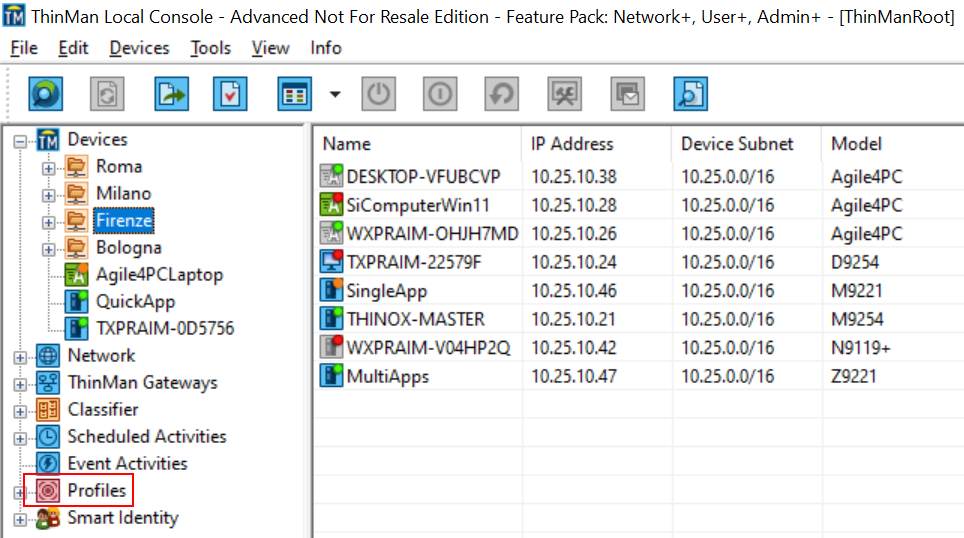Click the search devices toolbar icon
Viewport: 964px width, 538px height.
45,94
